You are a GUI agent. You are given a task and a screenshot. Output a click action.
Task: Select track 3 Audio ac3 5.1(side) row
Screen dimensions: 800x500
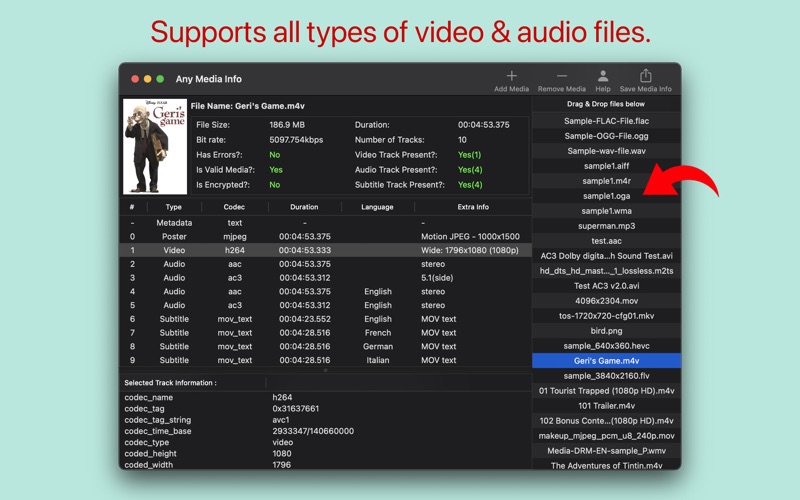coord(326,278)
